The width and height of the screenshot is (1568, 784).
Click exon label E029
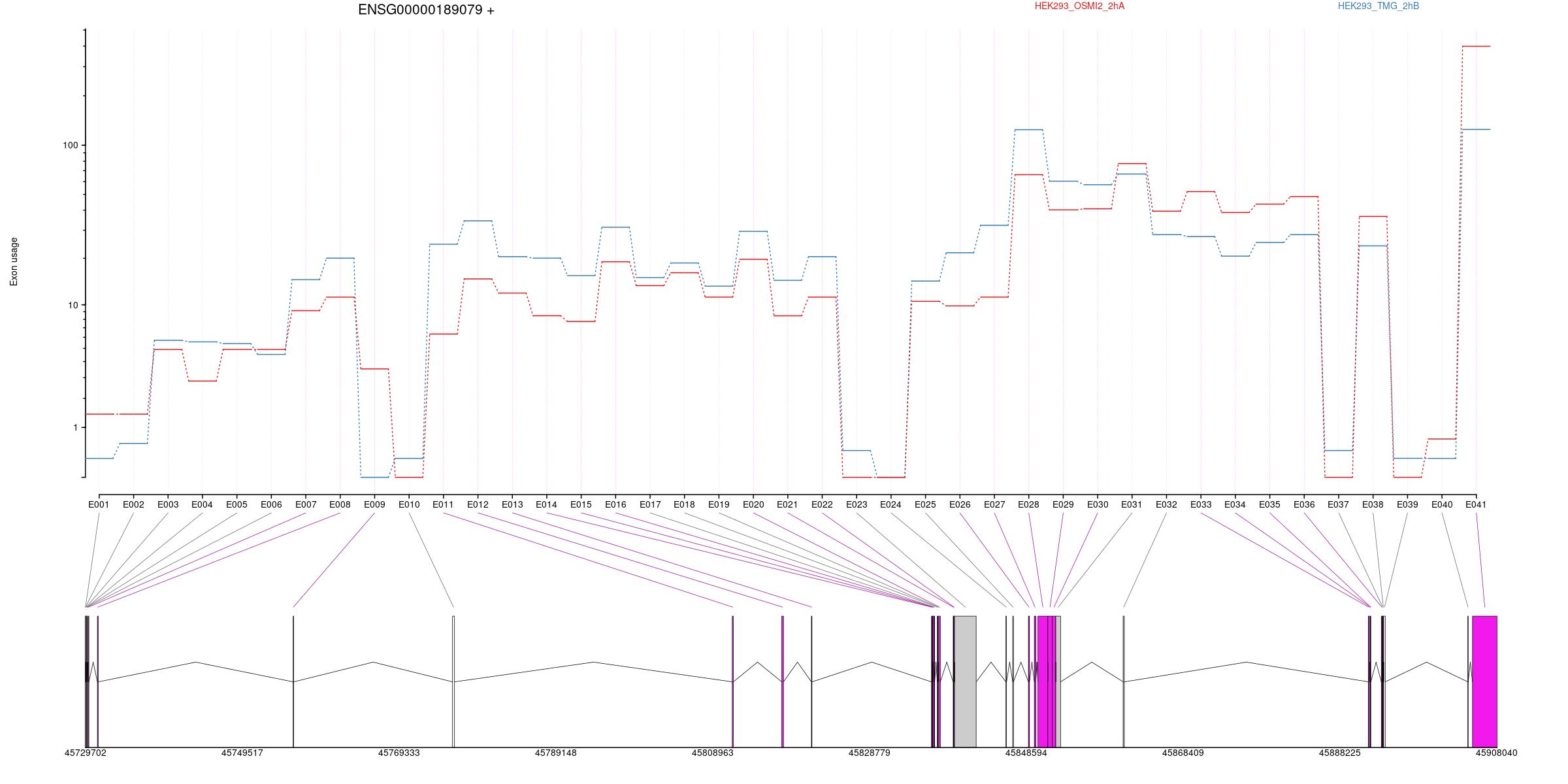click(1063, 504)
